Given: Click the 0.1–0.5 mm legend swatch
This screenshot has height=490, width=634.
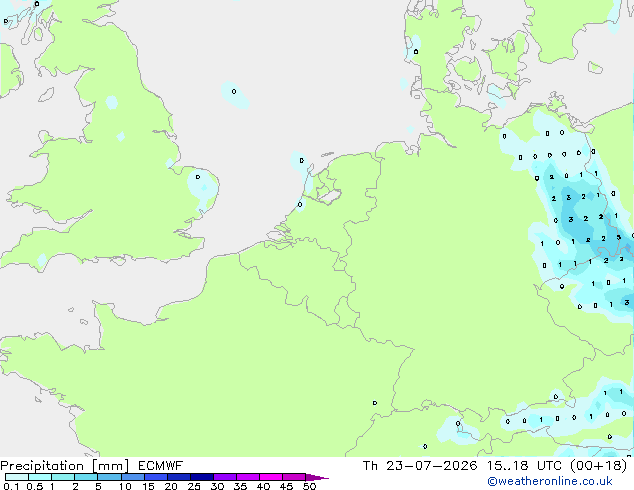Looking at the screenshot, I should [x=17, y=477].
